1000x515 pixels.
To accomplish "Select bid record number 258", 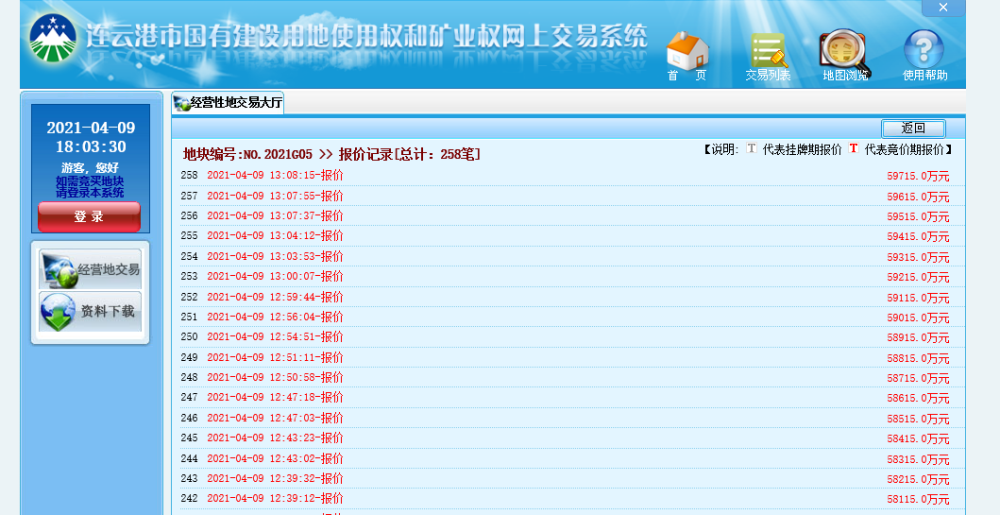I will coord(189,175).
